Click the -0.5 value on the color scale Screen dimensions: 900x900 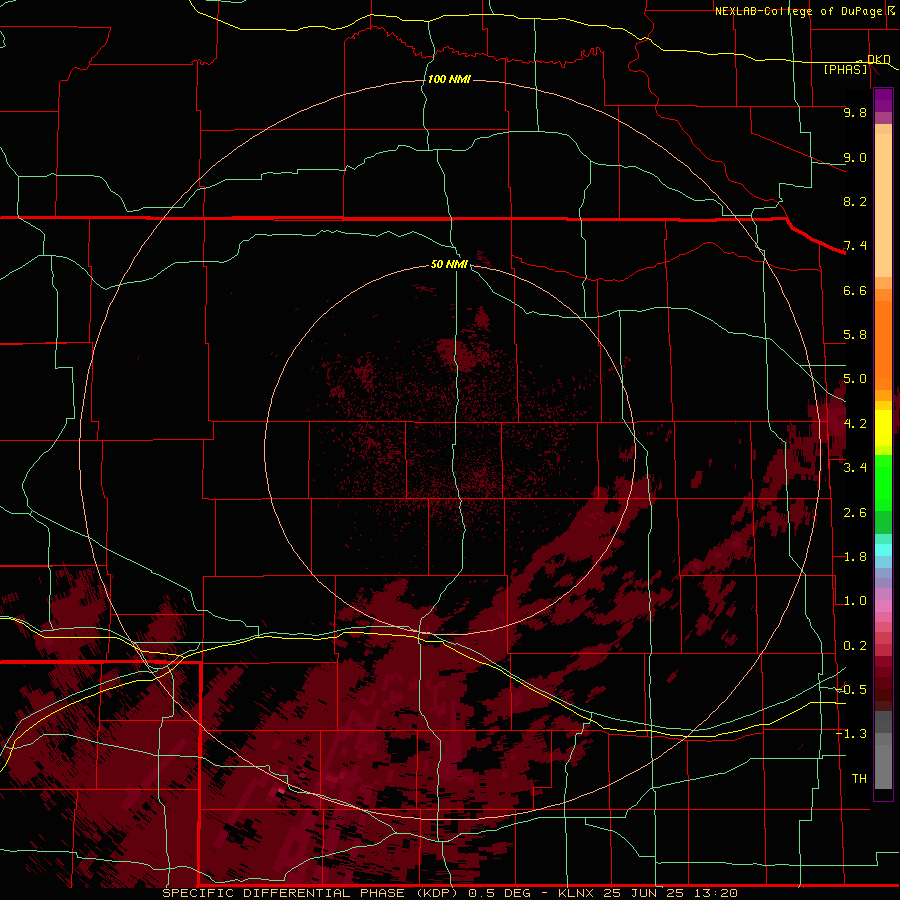click(851, 690)
